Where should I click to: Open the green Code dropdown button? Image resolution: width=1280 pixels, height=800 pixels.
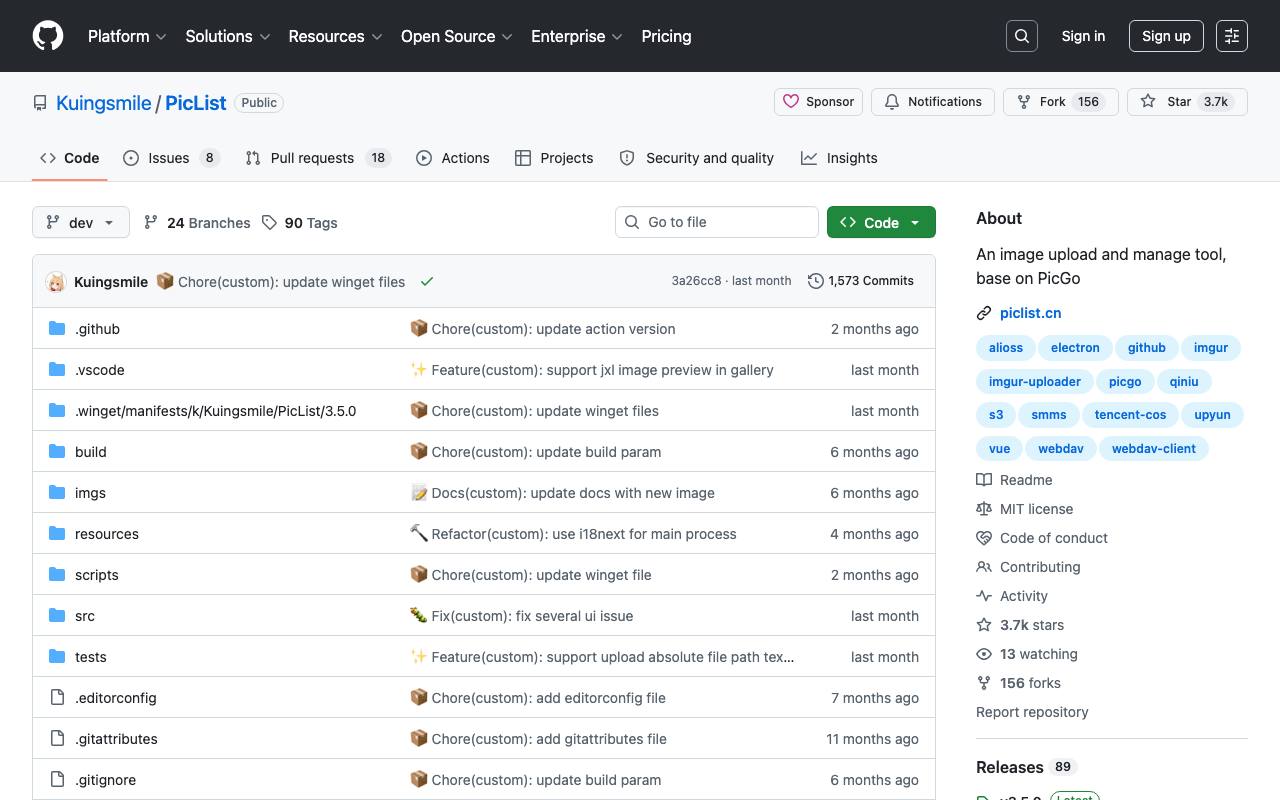pos(881,222)
